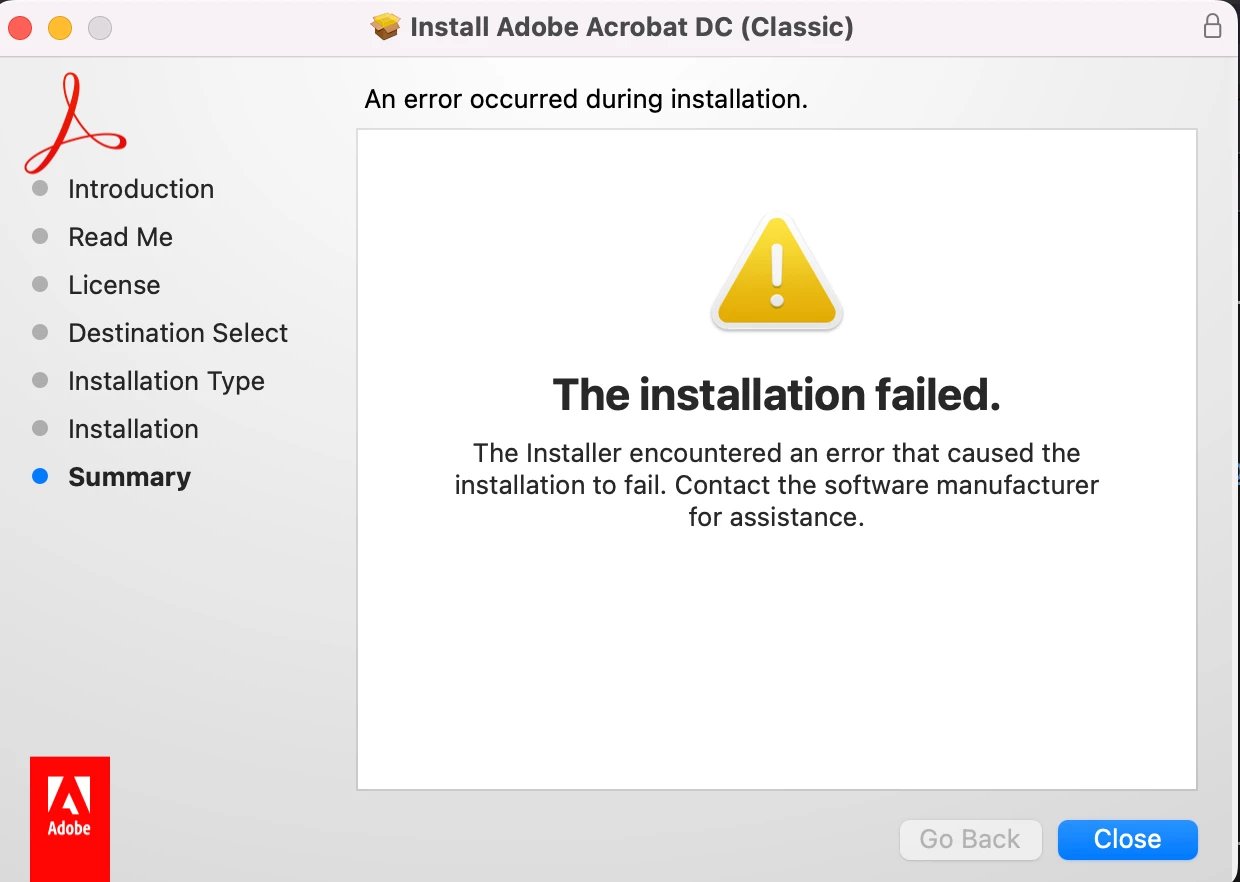The width and height of the screenshot is (1240, 882).
Task: Click the Adobe Acrobat red logo
Action: click(76, 123)
